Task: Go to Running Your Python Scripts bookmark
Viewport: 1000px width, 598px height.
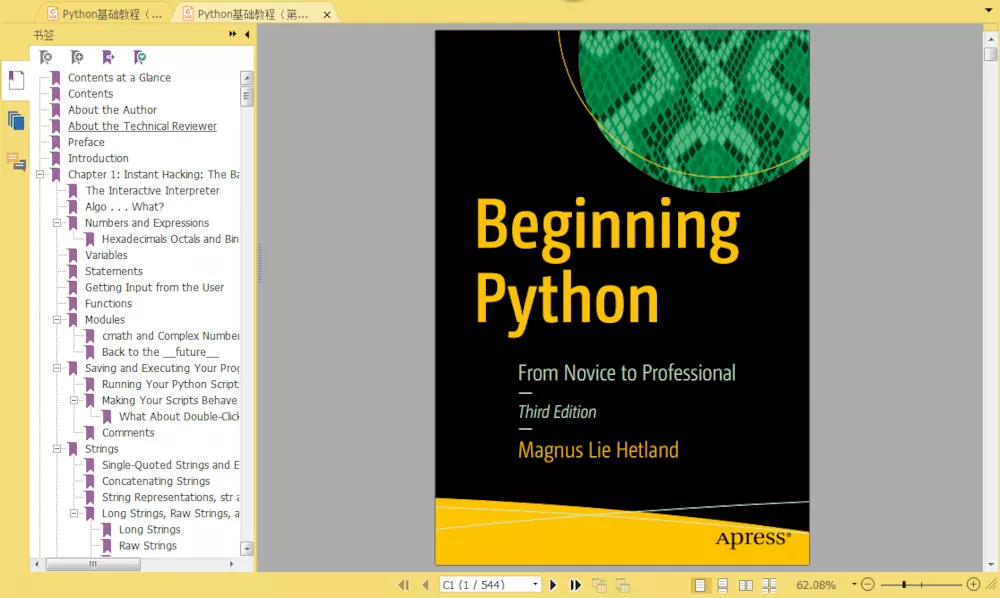Action: point(170,384)
